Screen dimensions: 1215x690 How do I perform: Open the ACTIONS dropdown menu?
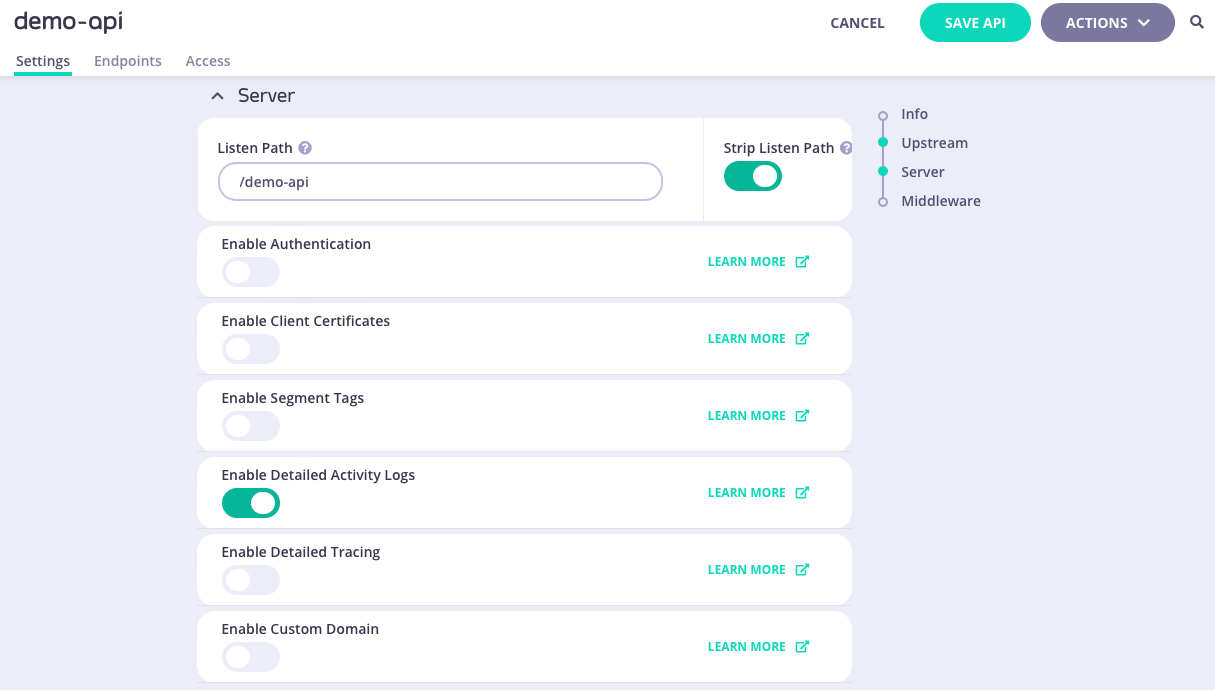(1107, 22)
